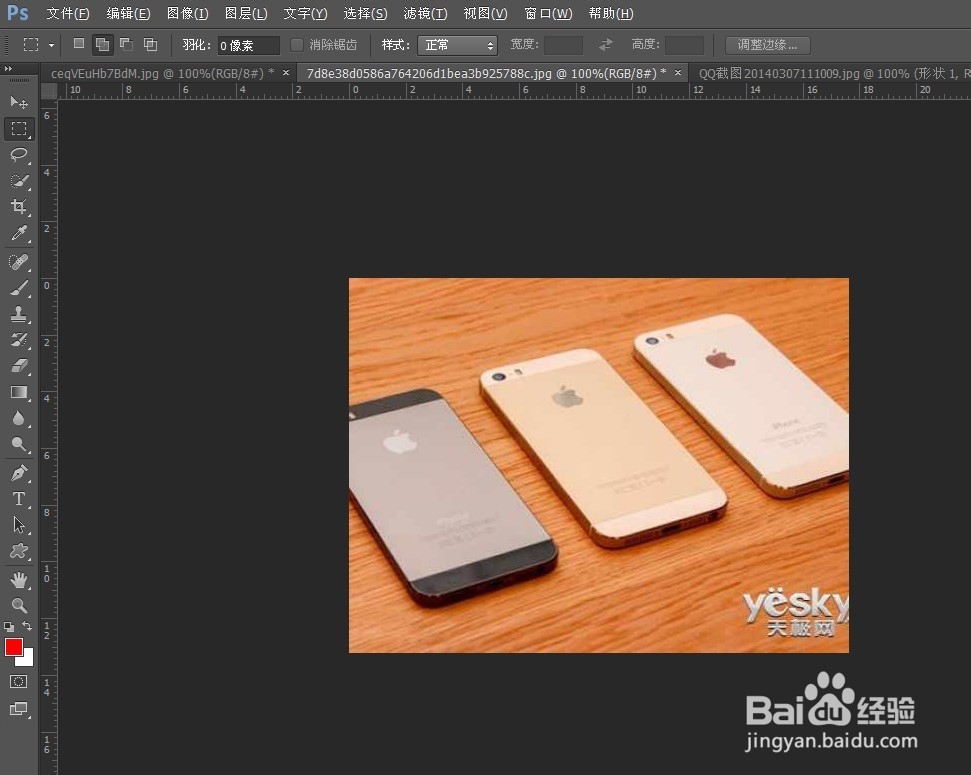Change the screen mode

tap(19, 709)
